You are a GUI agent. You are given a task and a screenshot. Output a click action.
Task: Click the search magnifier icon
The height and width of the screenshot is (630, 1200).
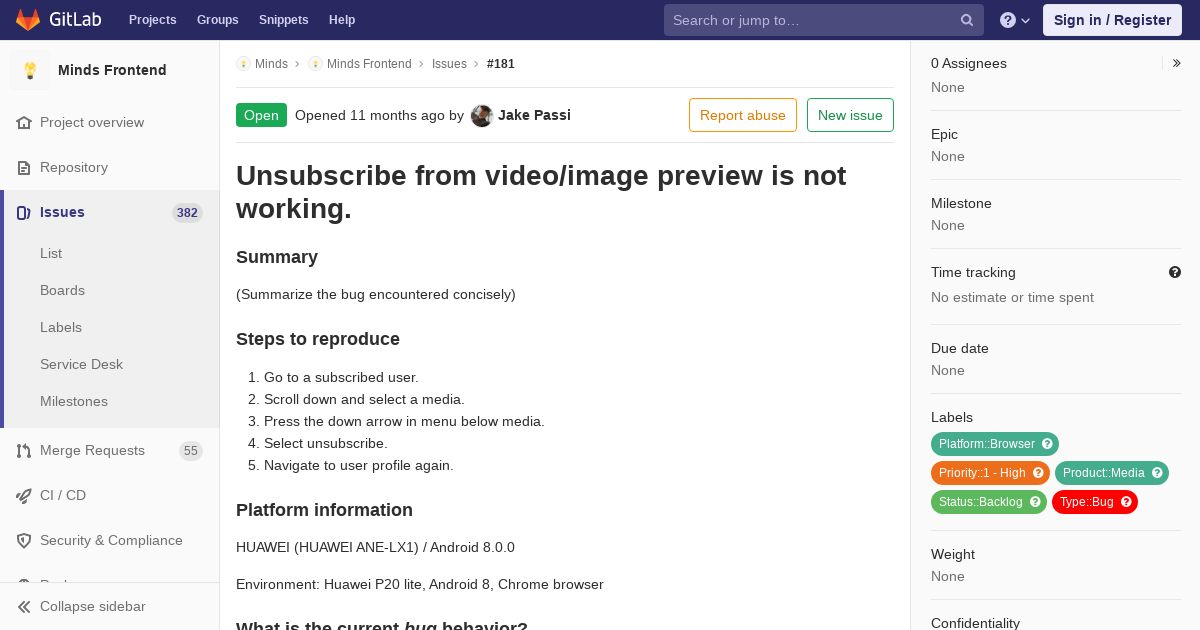pyautogui.click(x=967, y=20)
